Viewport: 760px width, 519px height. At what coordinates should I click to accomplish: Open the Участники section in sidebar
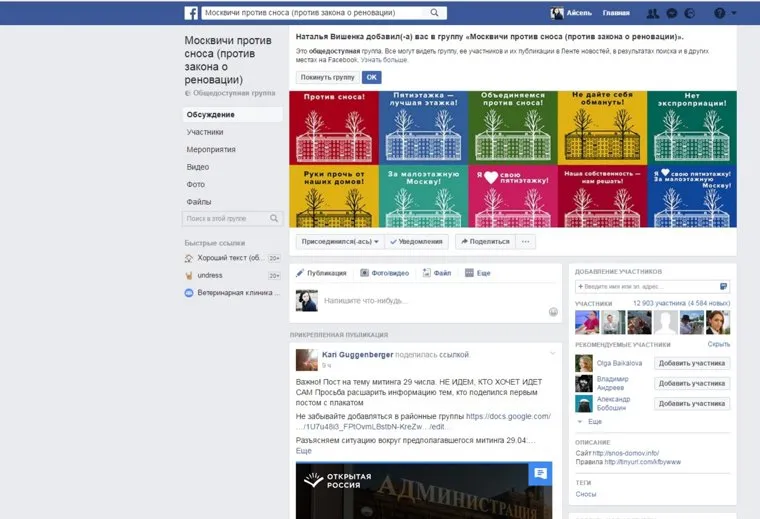pos(205,132)
